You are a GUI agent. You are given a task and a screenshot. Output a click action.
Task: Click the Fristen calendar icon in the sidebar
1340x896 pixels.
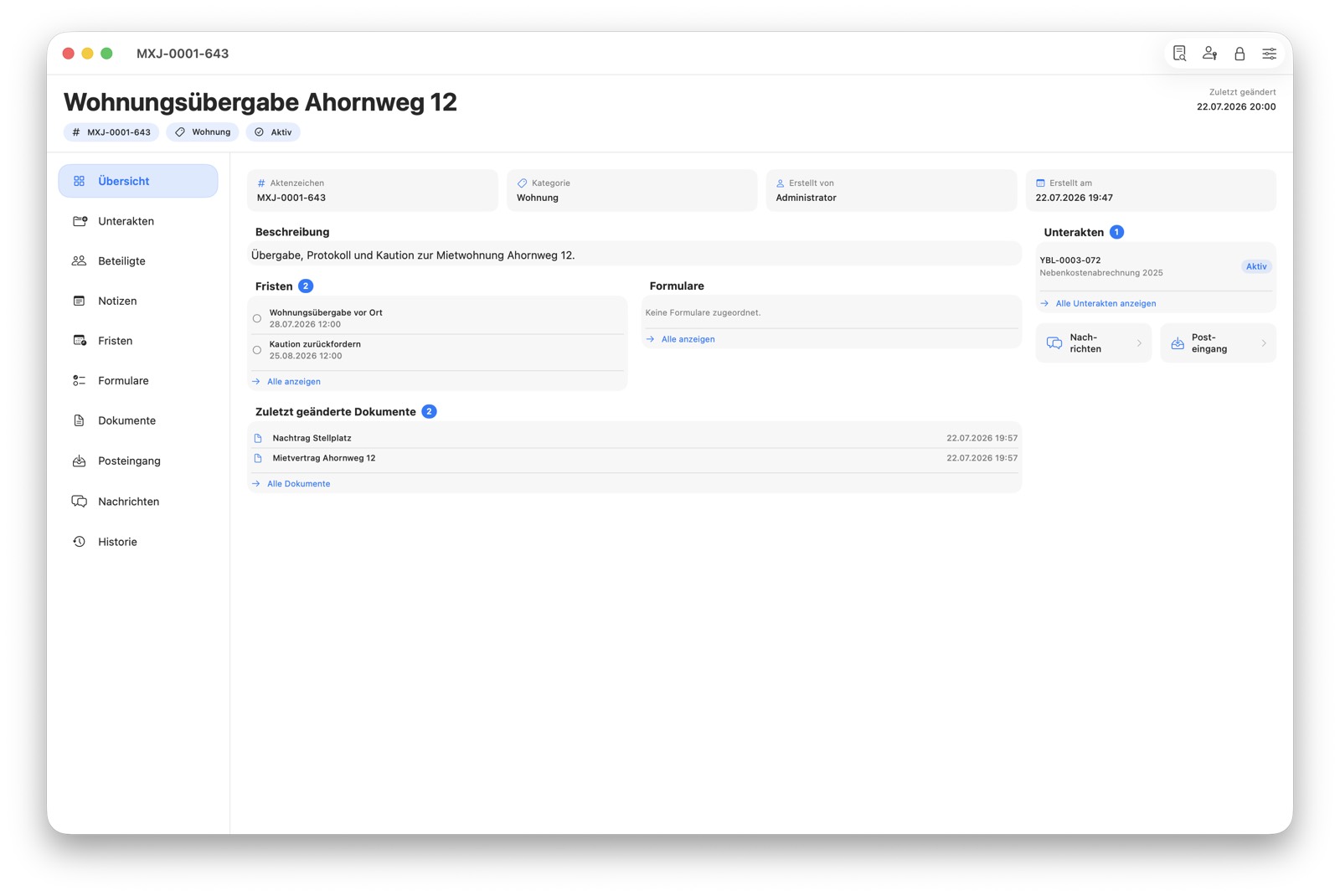pyautogui.click(x=80, y=341)
